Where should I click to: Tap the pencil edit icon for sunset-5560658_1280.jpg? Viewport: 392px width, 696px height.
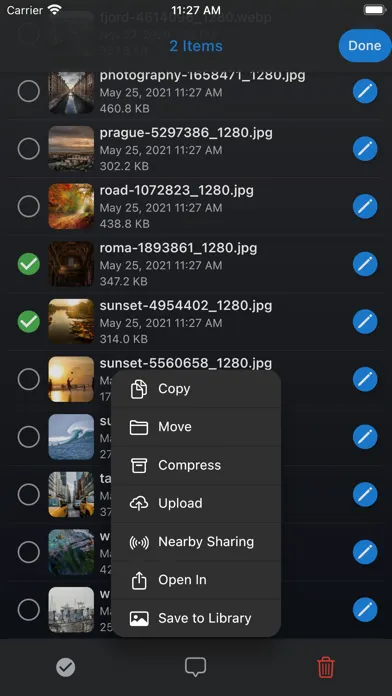click(x=365, y=380)
